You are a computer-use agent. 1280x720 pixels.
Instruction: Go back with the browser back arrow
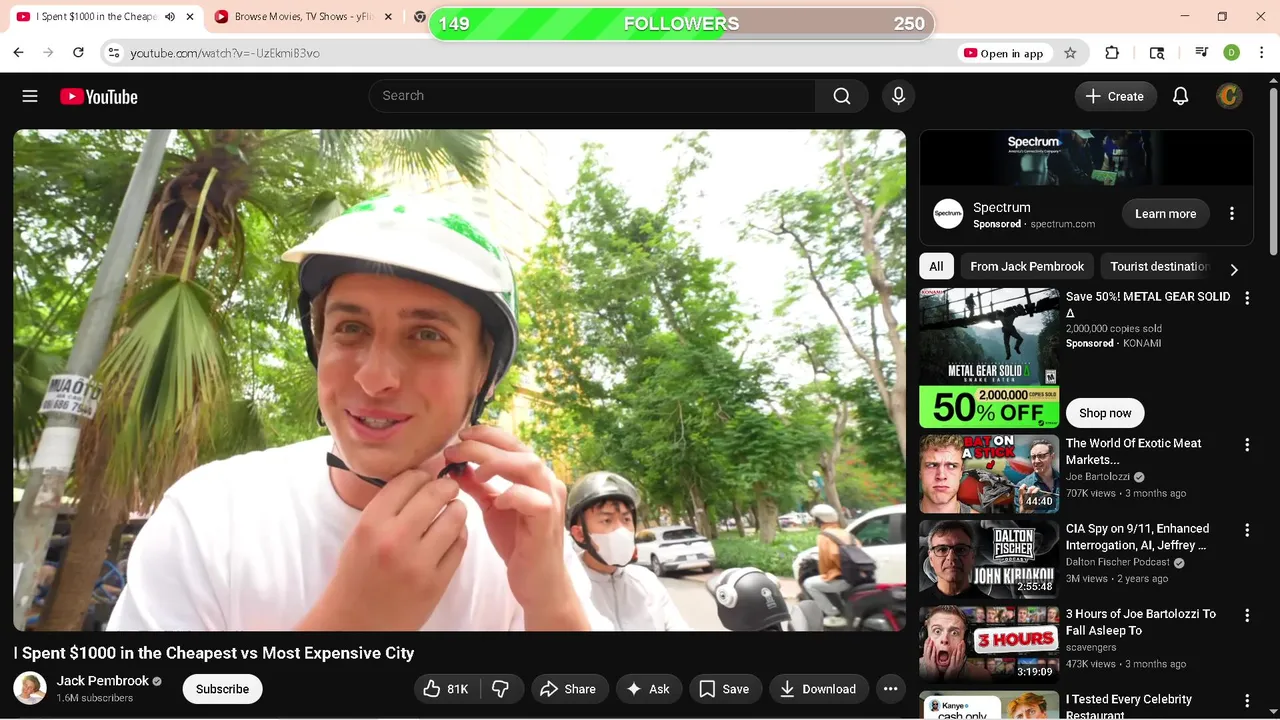coord(18,53)
